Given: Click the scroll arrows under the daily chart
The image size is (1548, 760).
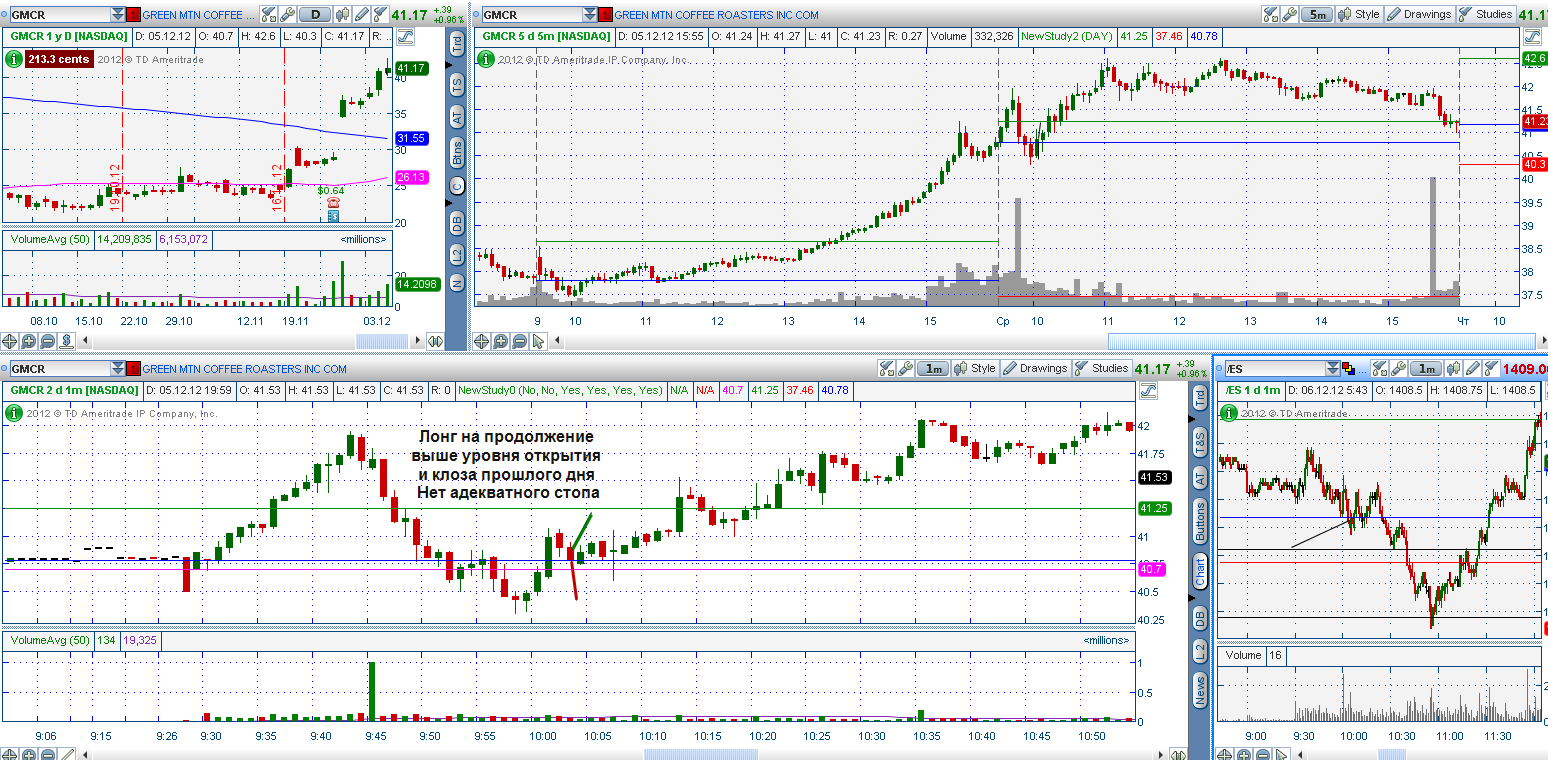Looking at the screenshot, I should tap(435, 341).
